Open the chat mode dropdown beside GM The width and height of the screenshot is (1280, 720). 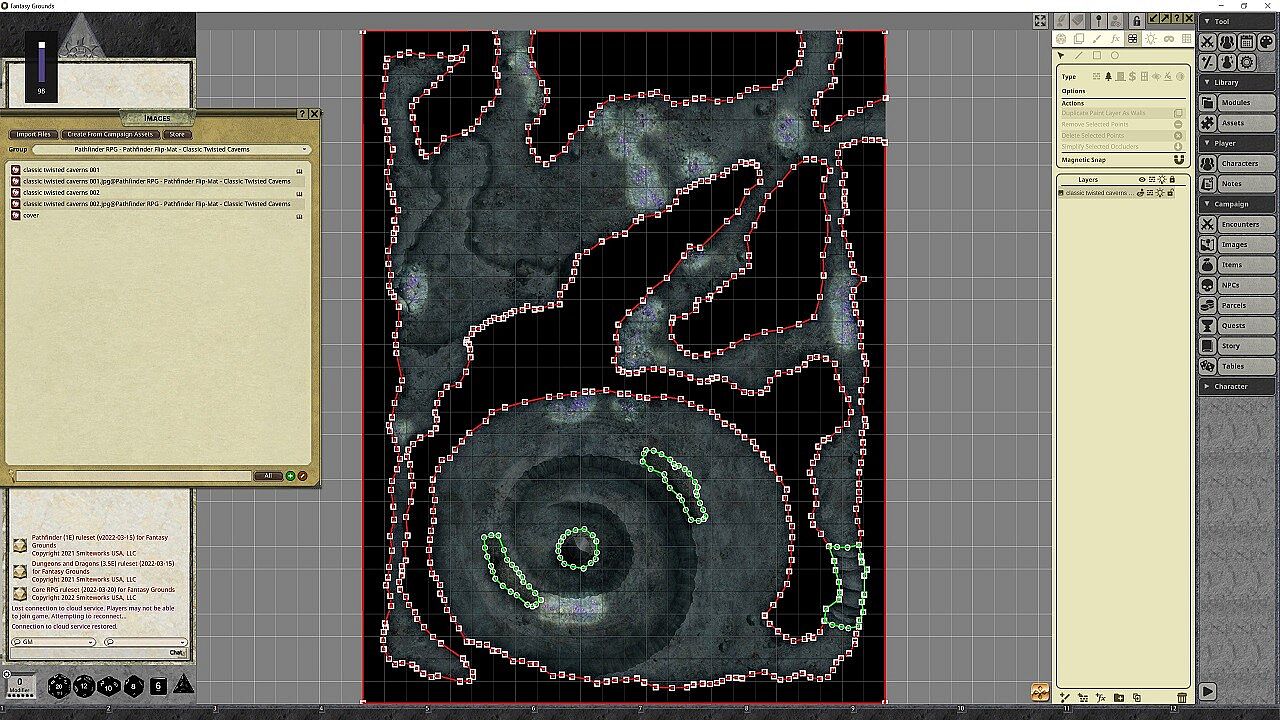145,642
